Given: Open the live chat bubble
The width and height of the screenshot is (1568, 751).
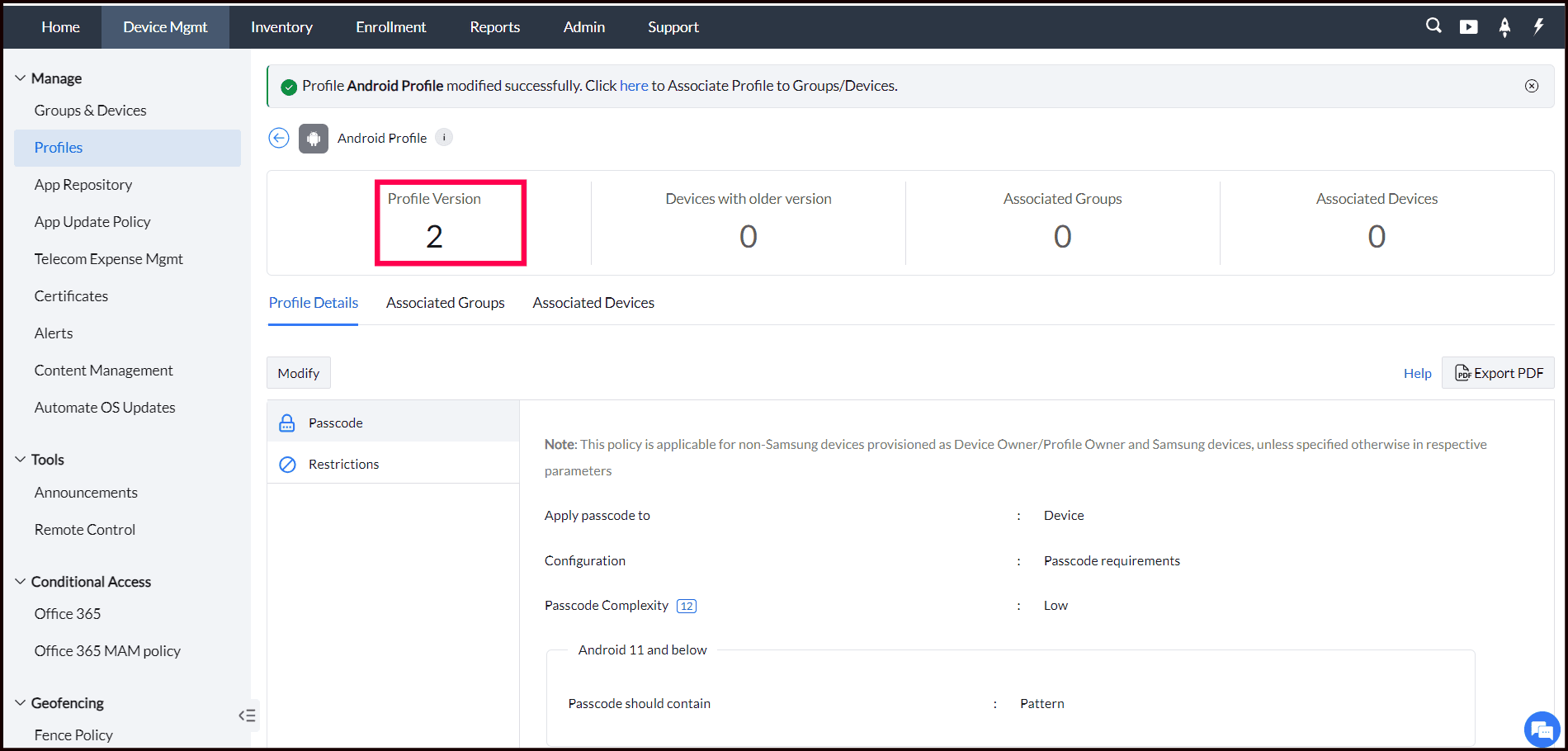Looking at the screenshot, I should [x=1541, y=730].
